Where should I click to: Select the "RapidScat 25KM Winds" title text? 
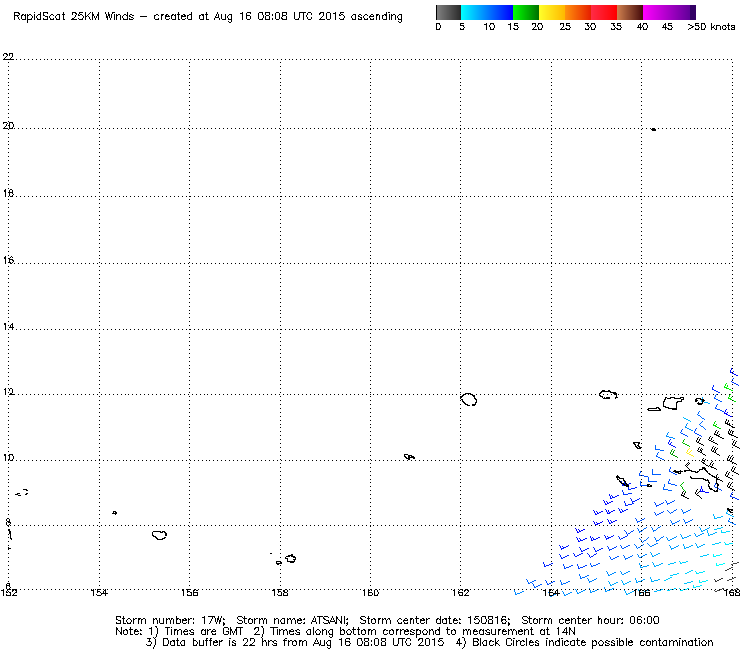74,17
